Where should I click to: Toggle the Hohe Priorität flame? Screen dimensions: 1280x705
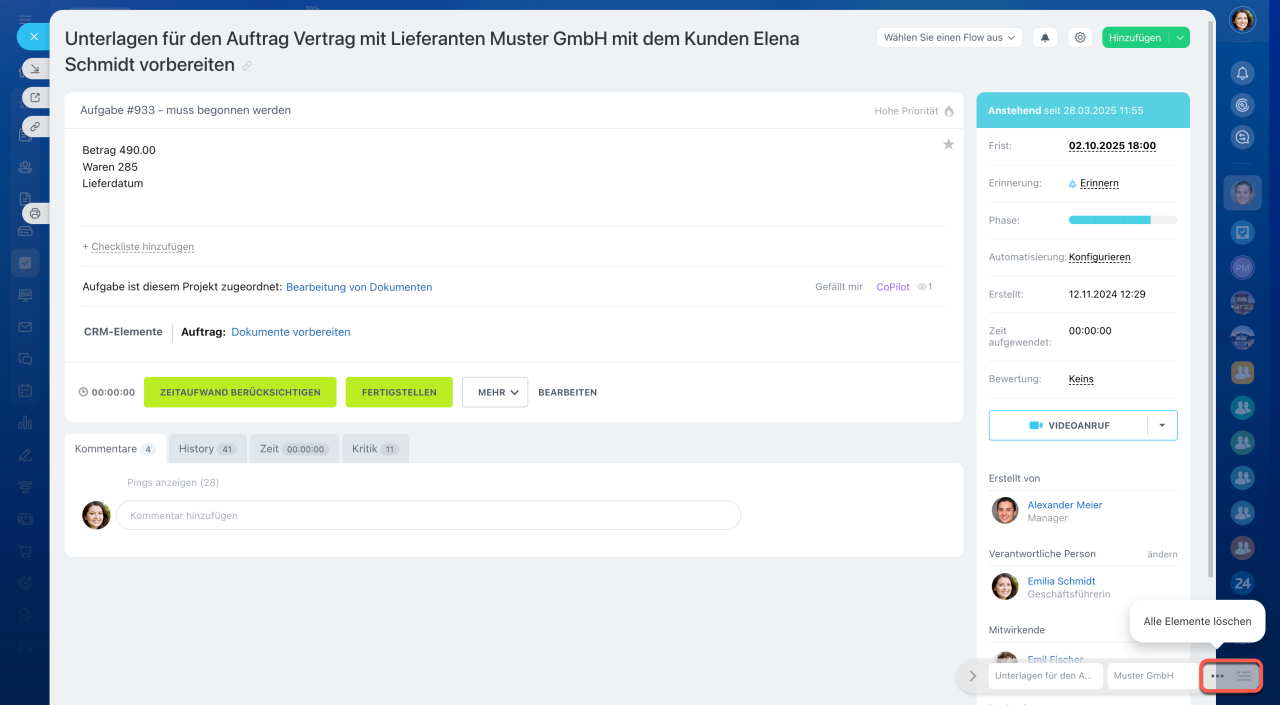[949, 111]
